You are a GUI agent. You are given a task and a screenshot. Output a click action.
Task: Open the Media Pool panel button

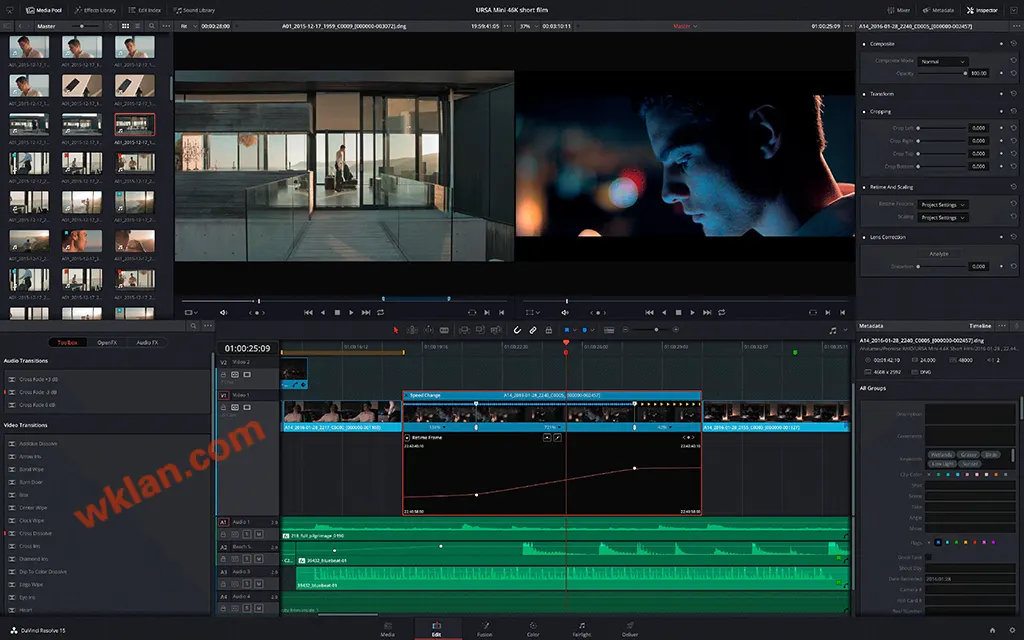click(x=44, y=10)
